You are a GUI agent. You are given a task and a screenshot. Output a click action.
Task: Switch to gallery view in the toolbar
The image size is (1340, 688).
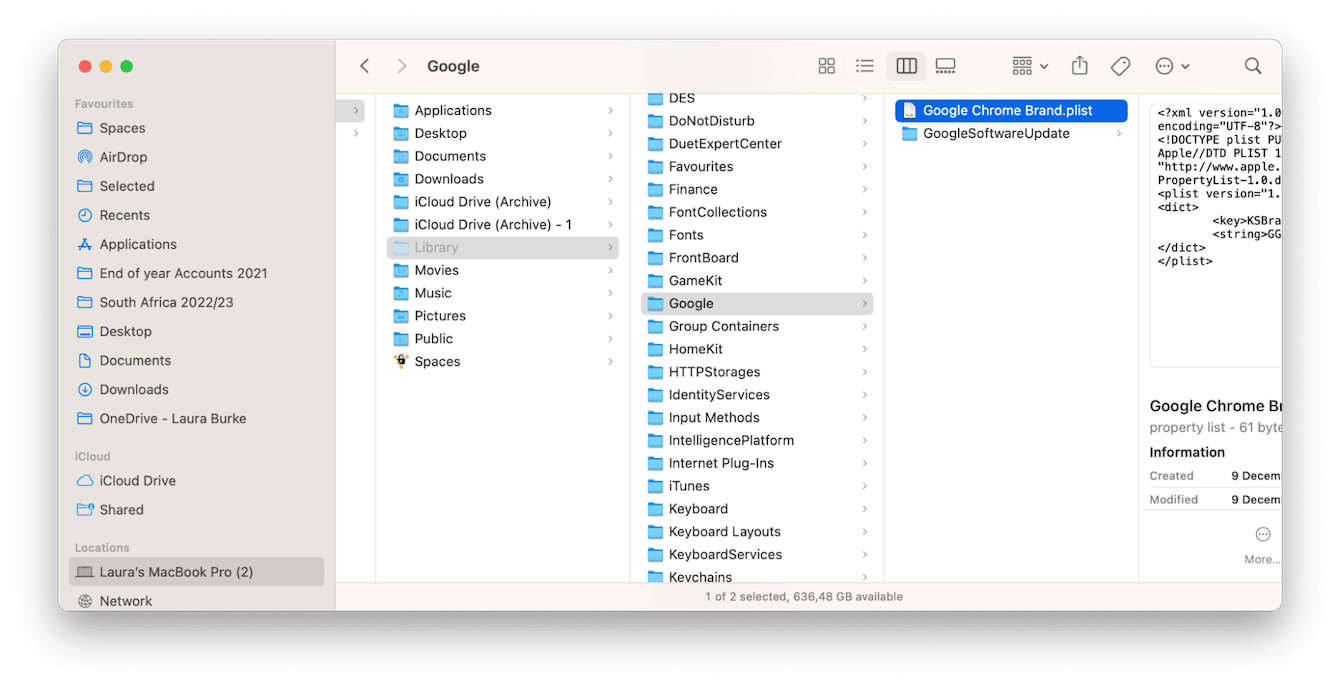click(945, 65)
